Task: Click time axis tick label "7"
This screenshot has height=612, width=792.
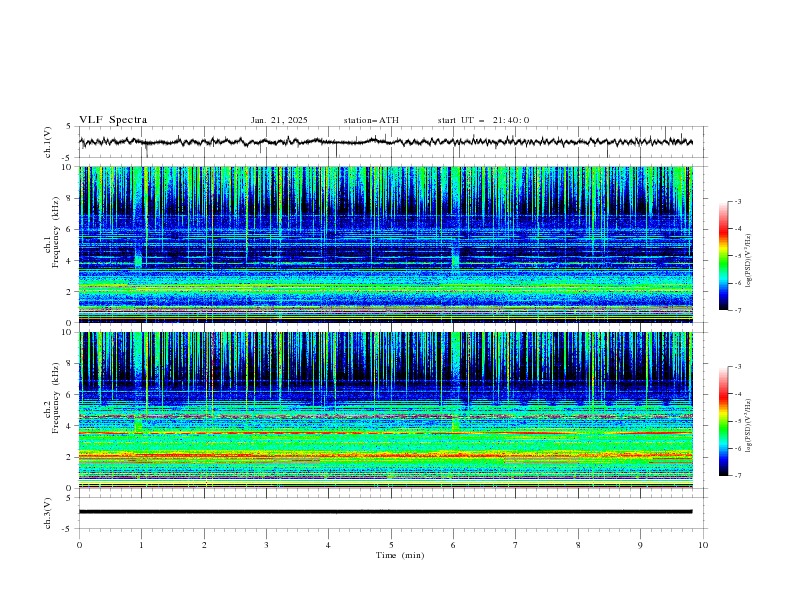Action: click(516, 545)
